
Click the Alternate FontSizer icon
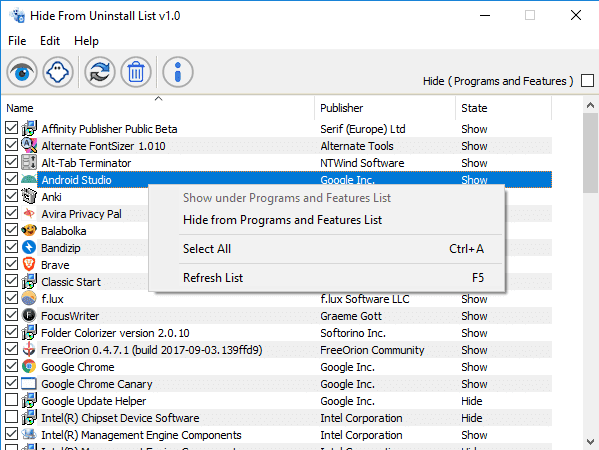pos(29,146)
